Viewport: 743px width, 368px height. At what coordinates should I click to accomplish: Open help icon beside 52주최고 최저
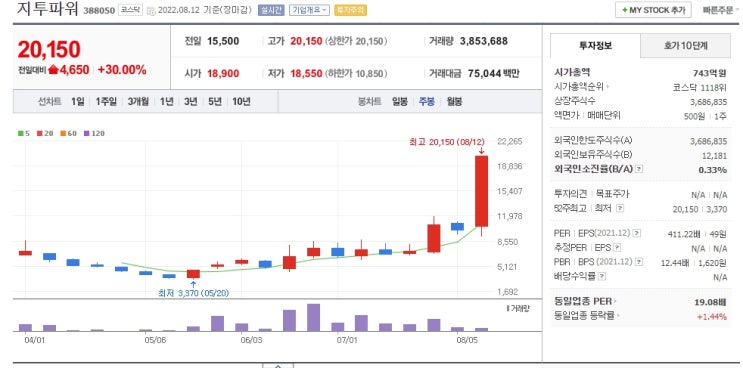pyautogui.click(x=619, y=208)
